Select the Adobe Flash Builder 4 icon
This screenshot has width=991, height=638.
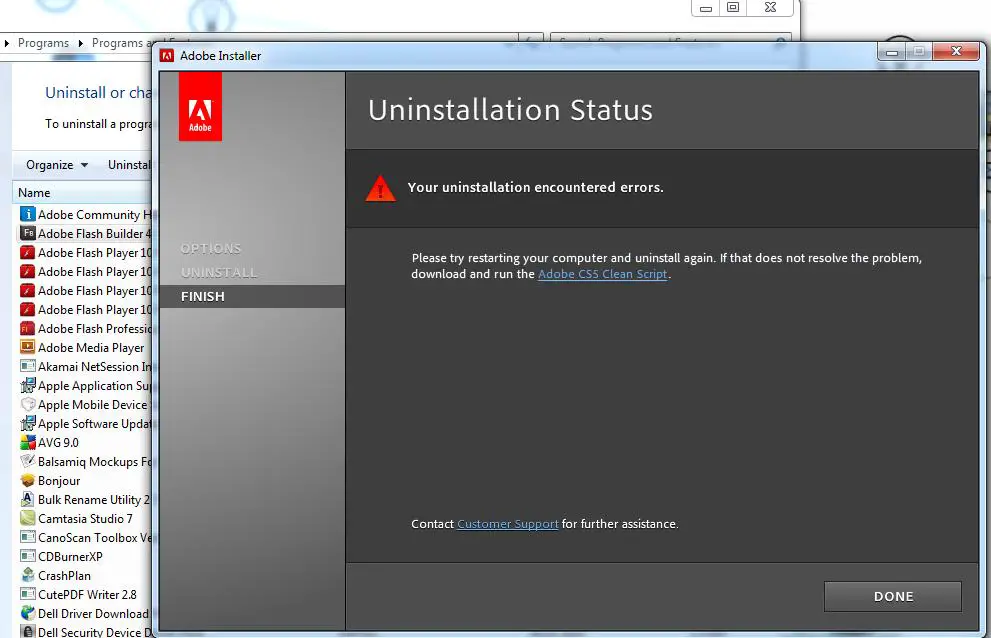(28, 234)
